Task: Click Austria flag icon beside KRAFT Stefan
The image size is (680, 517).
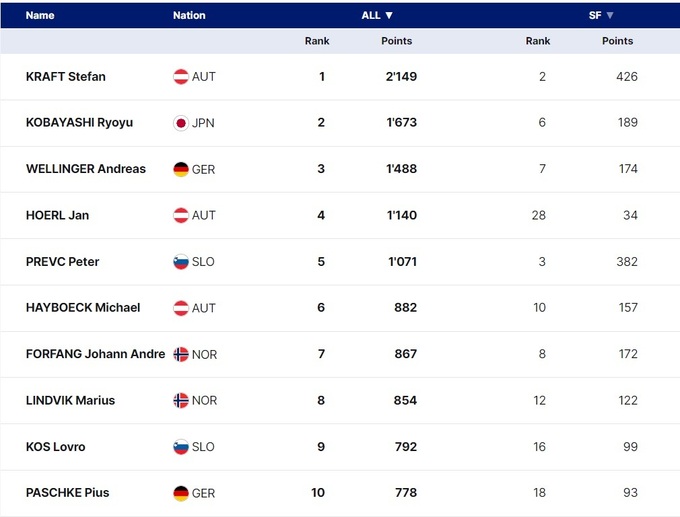Action: tap(181, 77)
